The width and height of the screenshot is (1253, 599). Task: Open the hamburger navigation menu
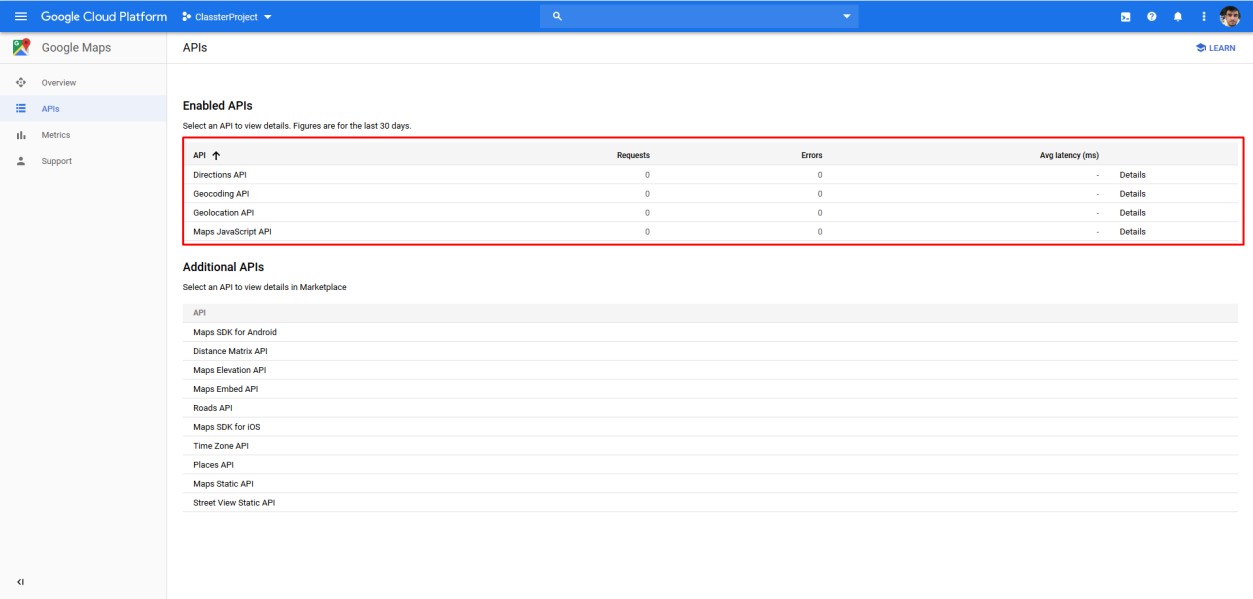(x=20, y=16)
